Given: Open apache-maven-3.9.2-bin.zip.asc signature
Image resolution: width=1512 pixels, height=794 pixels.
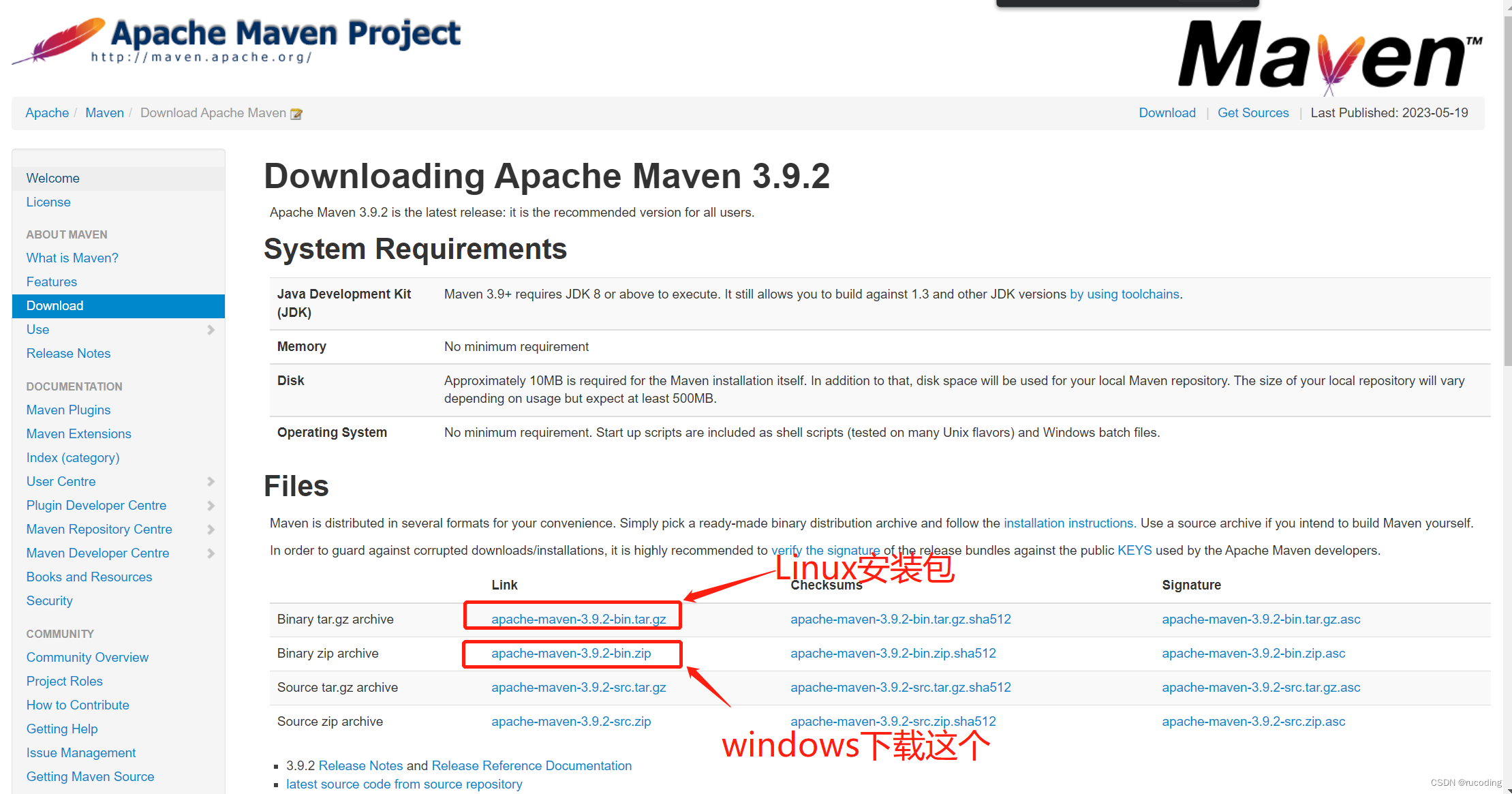Looking at the screenshot, I should [1254, 654].
